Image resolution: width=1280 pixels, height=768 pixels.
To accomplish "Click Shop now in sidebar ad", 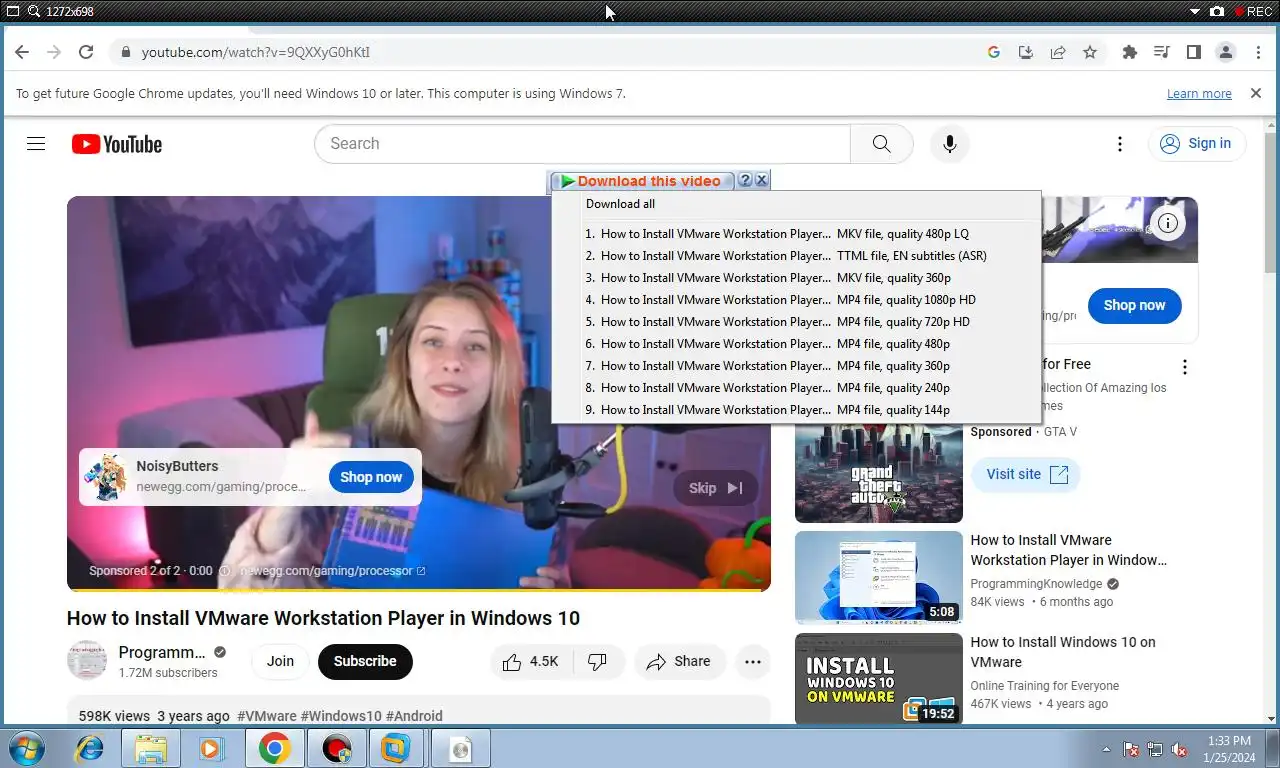I will [1134, 305].
